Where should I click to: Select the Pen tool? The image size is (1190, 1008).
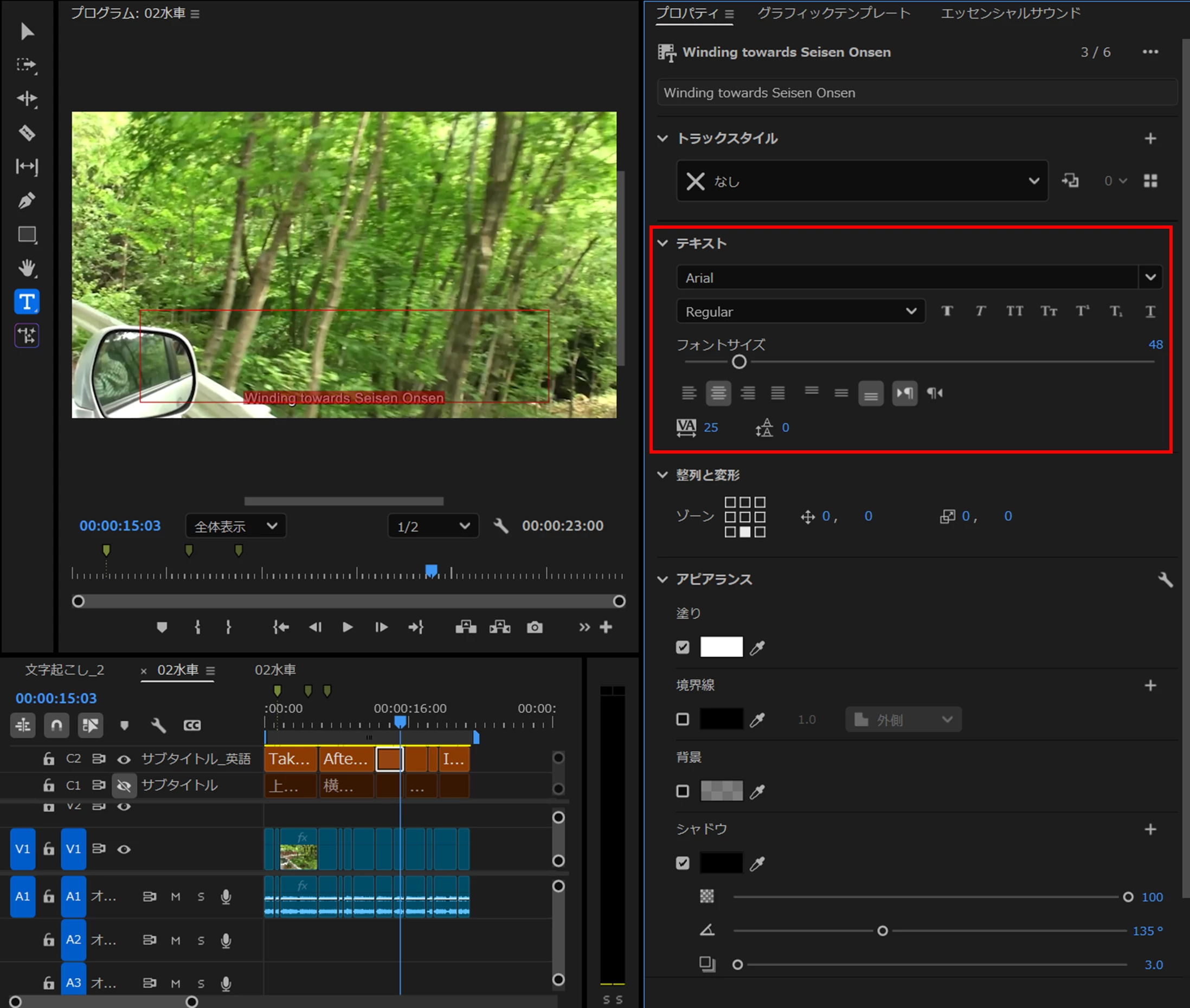[27, 201]
